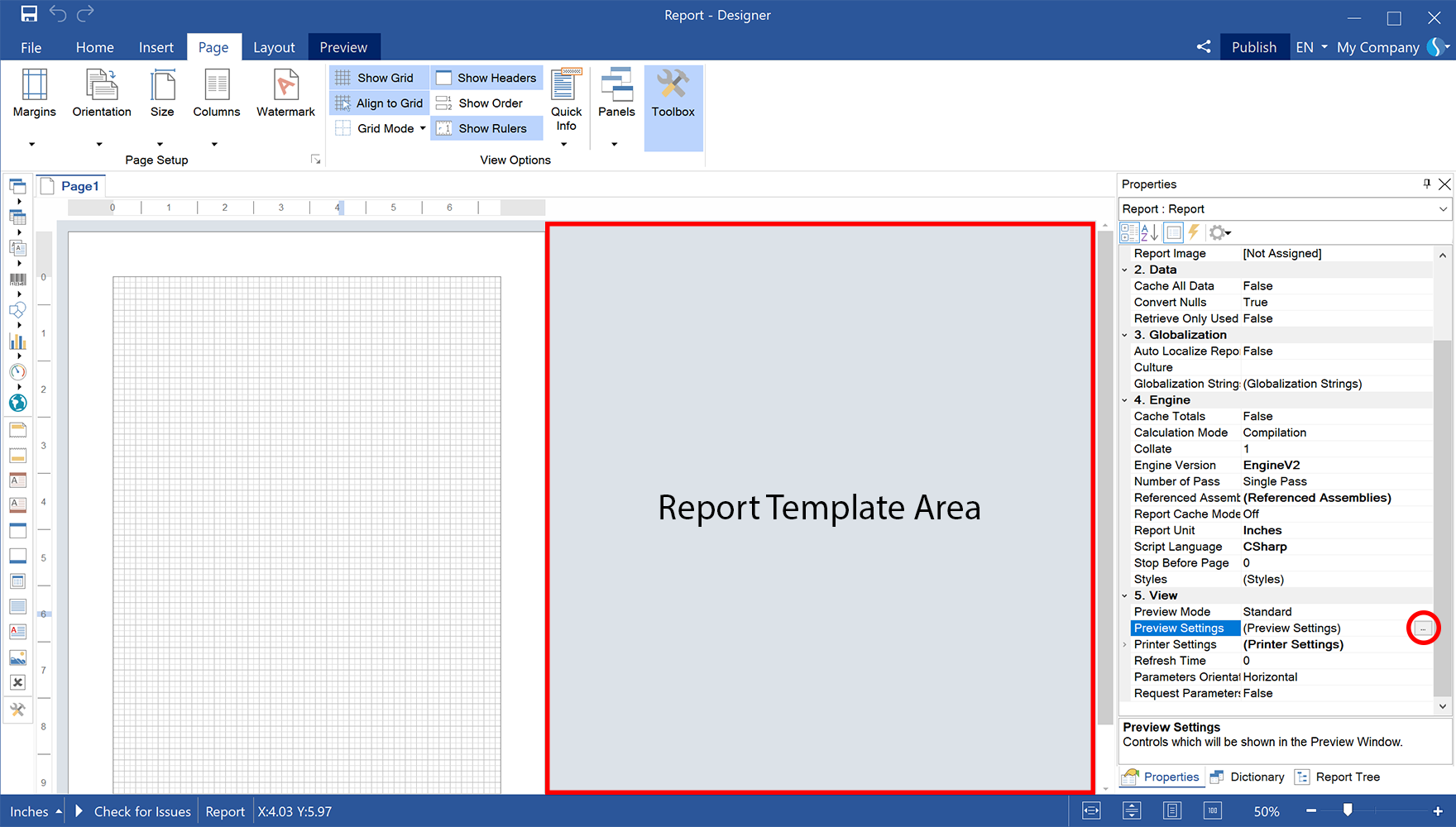Click the Publish button
1456x827 pixels.
[x=1253, y=47]
